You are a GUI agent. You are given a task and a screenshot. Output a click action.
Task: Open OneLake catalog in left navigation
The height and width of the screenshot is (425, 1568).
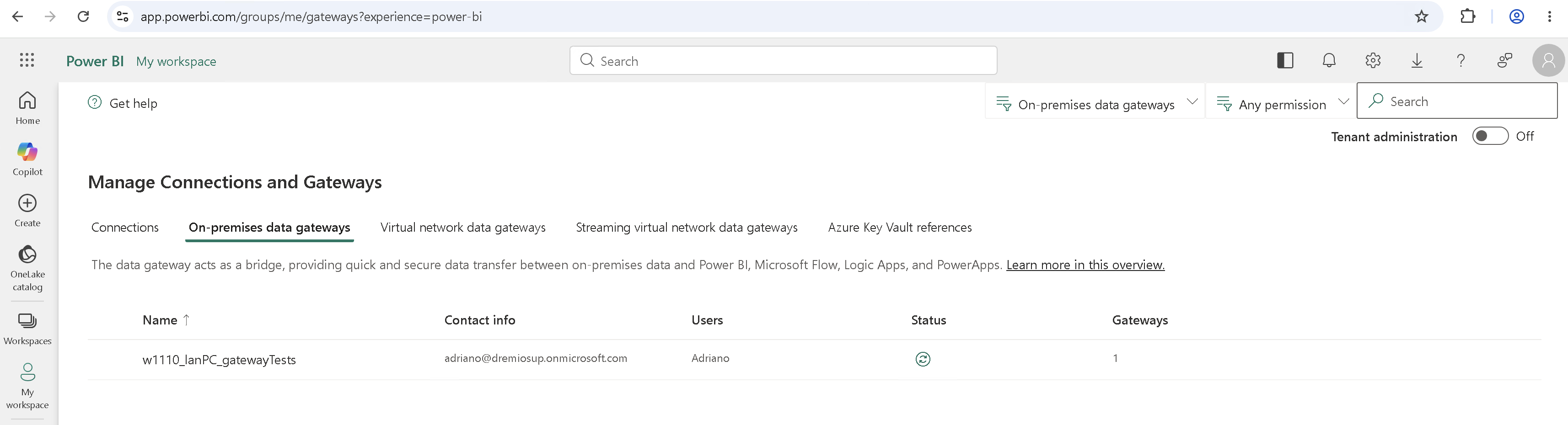pyautogui.click(x=27, y=268)
